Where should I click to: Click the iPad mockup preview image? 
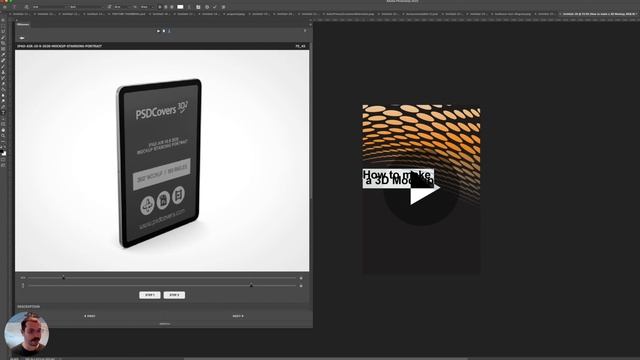162,160
